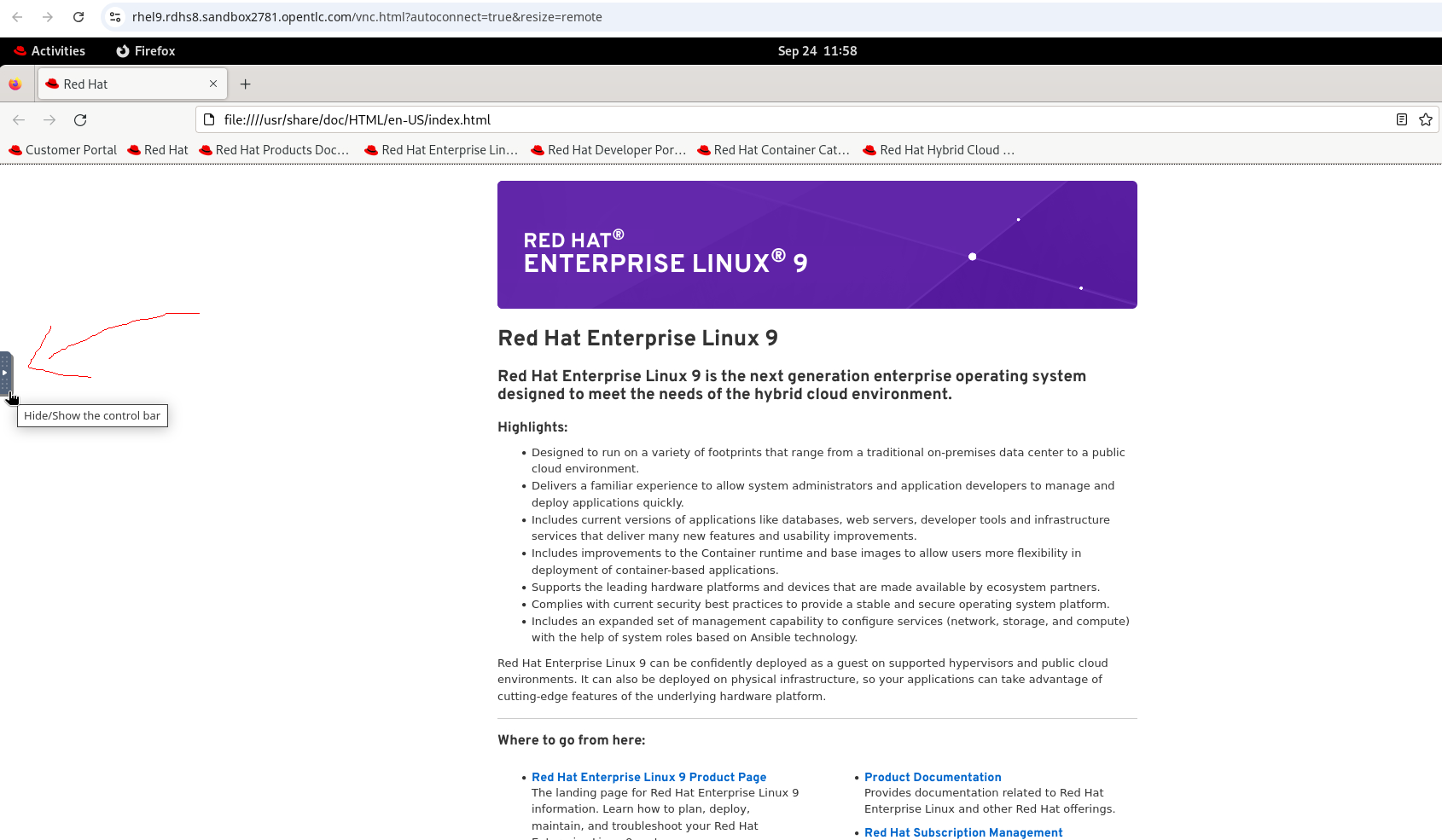
Task: Open Firefox View pinned icon
Action: (15, 84)
